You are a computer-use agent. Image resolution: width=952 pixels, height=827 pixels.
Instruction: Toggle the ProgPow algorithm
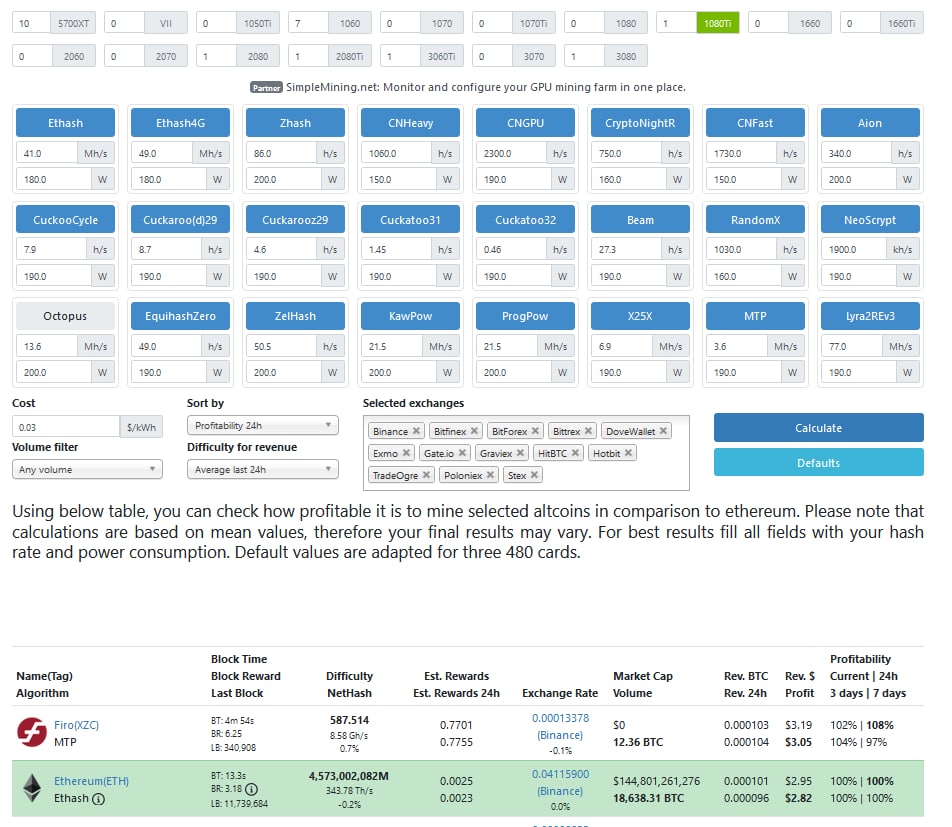pyautogui.click(x=525, y=316)
